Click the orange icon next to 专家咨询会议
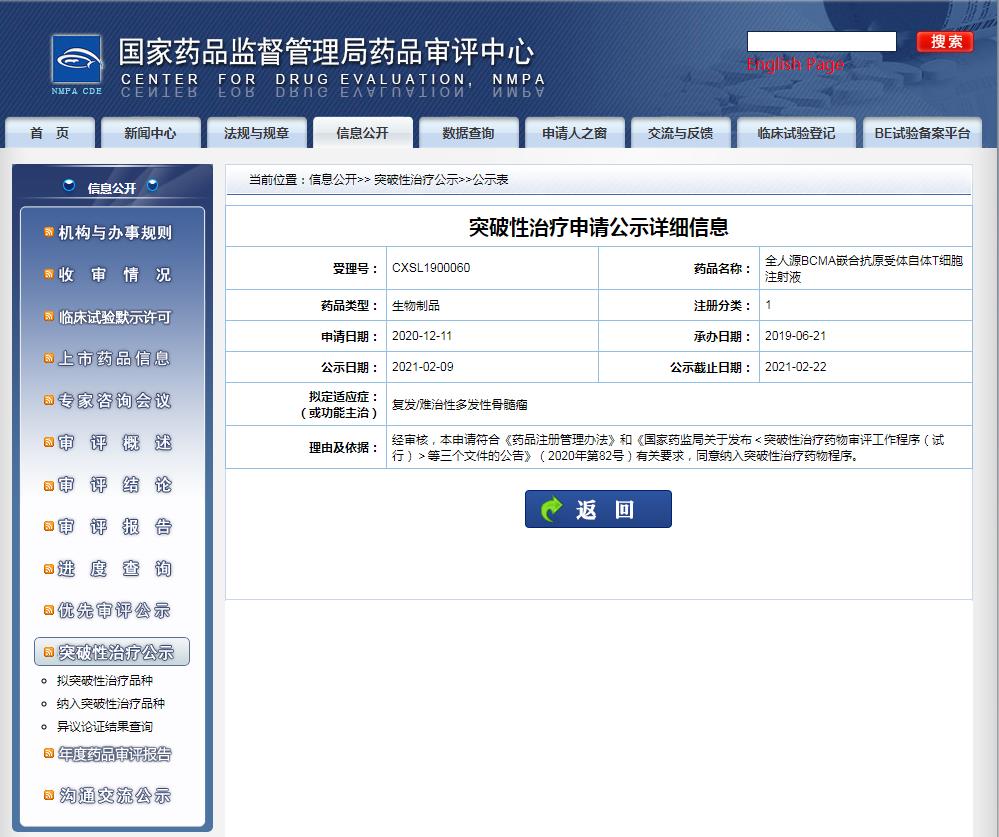The width and height of the screenshot is (999, 837). (49, 400)
